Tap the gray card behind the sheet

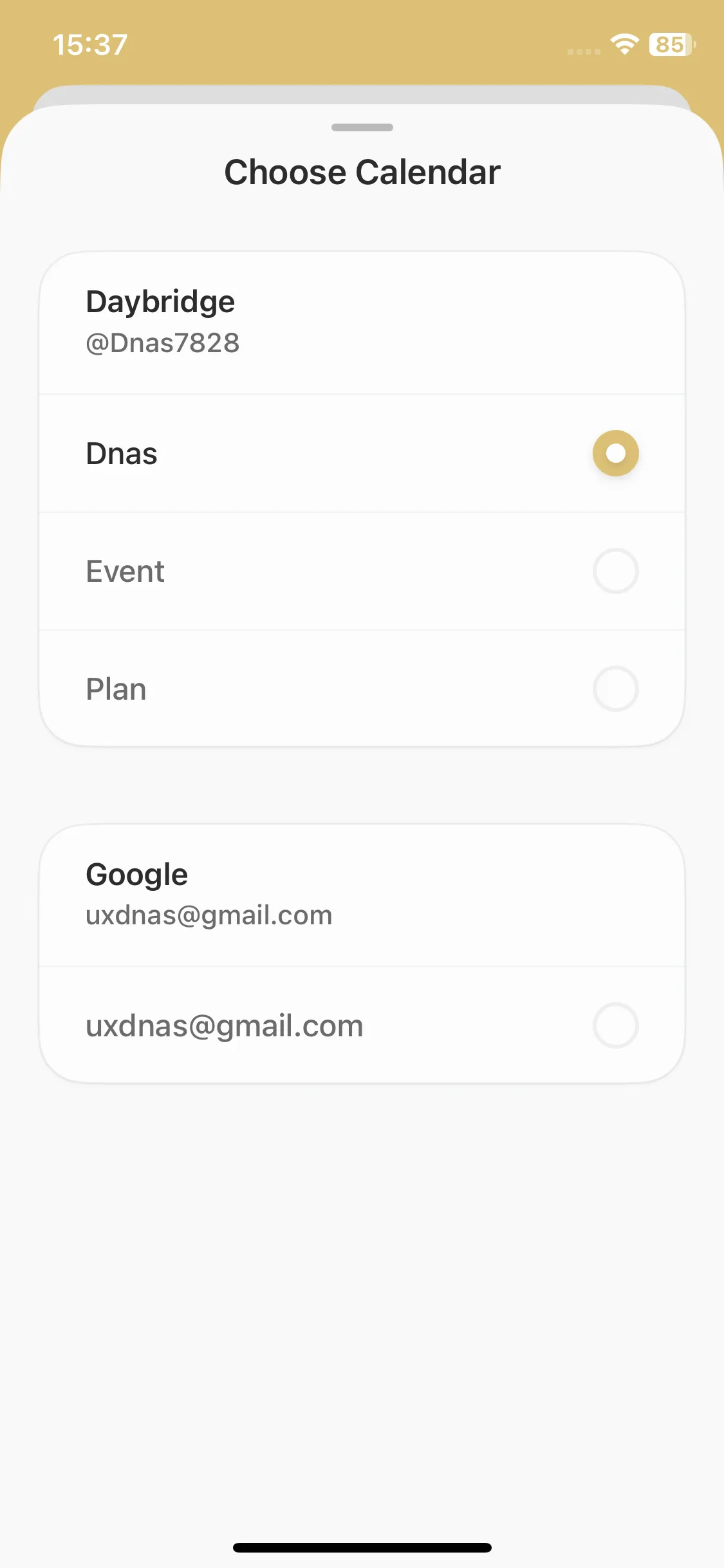tap(362, 94)
